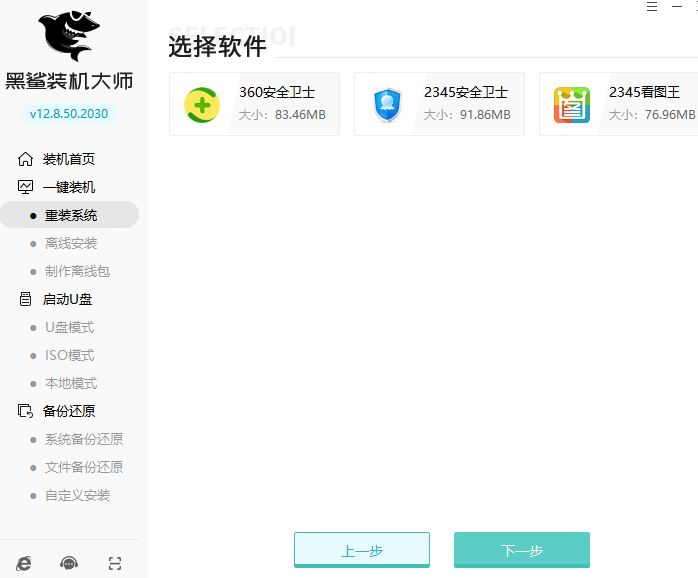
Task: Choose U盘模式
Action: 69,327
